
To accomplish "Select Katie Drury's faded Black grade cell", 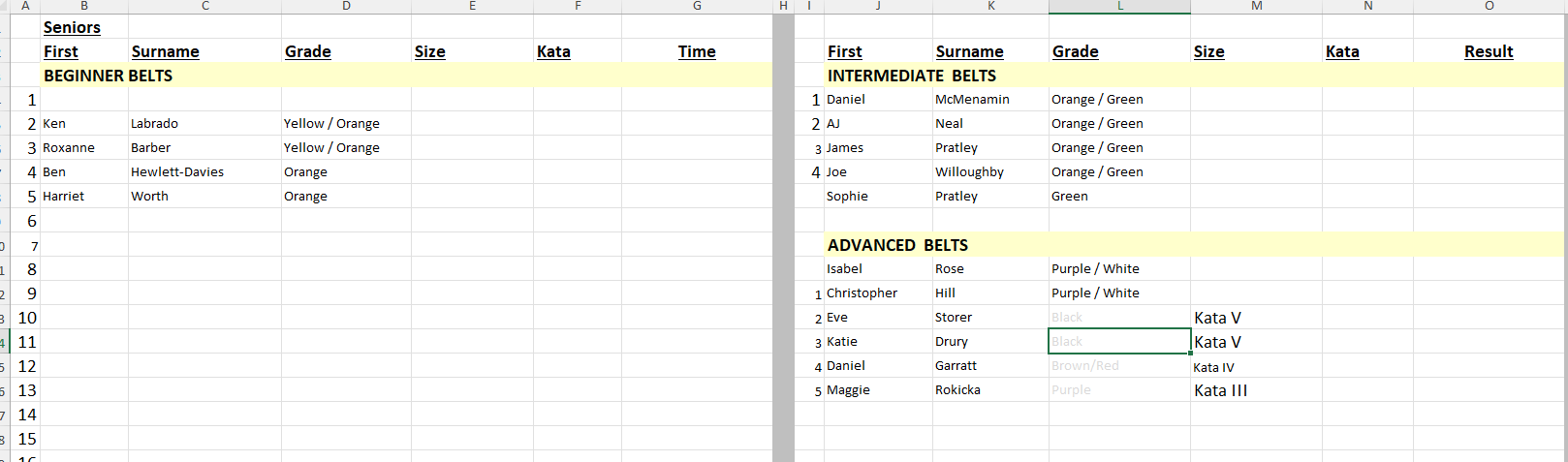I will pyautogui.click(x=1119, y=342).
